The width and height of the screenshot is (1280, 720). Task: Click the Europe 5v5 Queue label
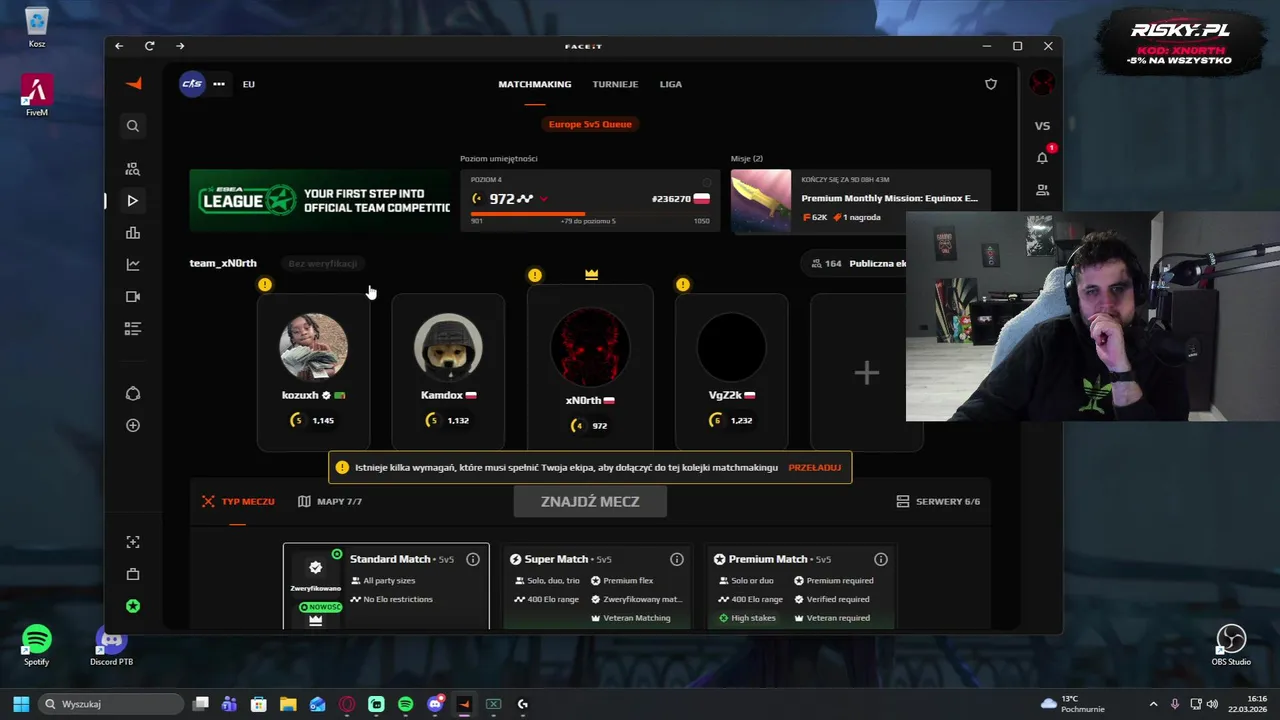[590, 124]
